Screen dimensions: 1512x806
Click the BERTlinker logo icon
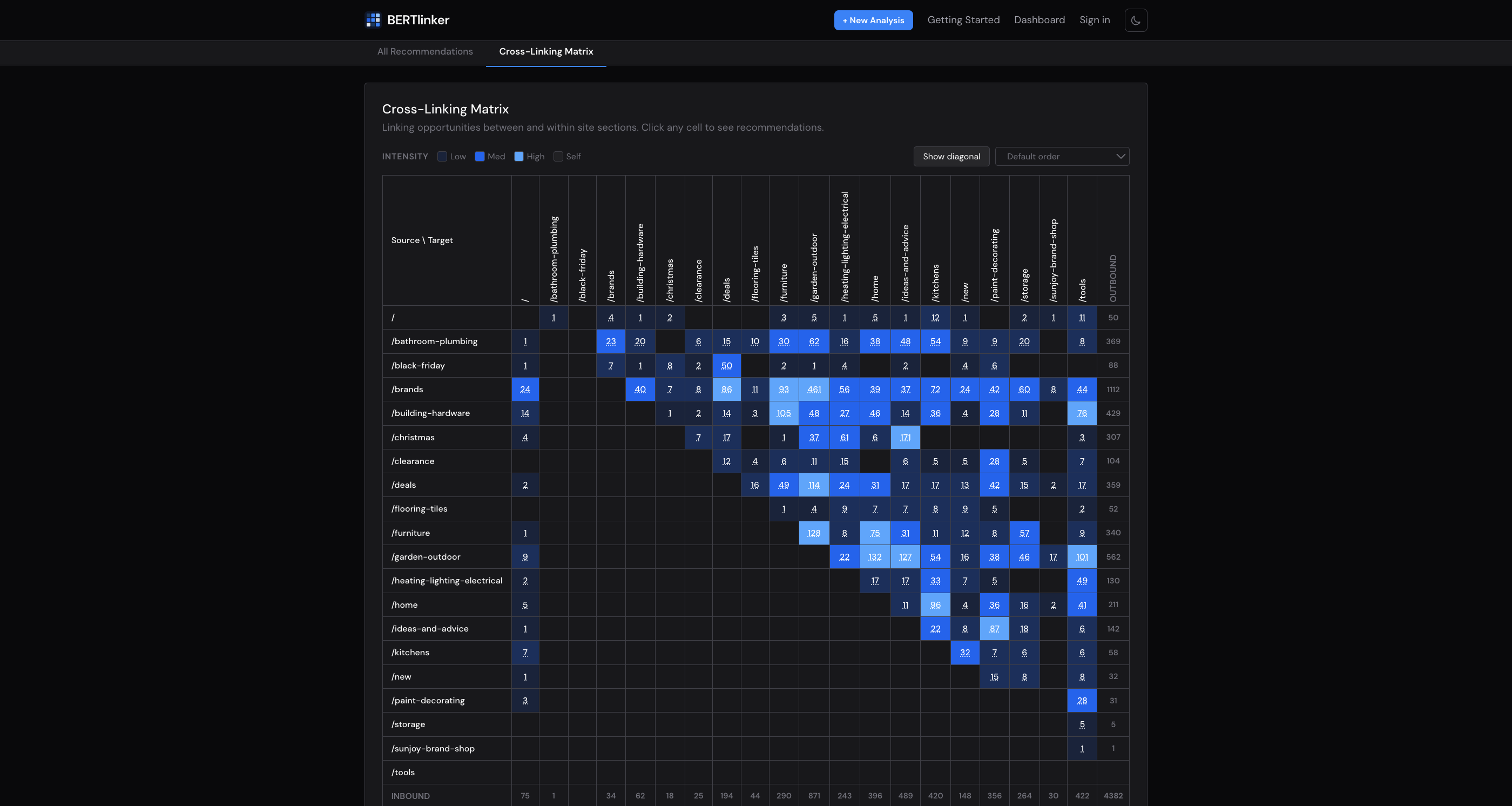372,20
